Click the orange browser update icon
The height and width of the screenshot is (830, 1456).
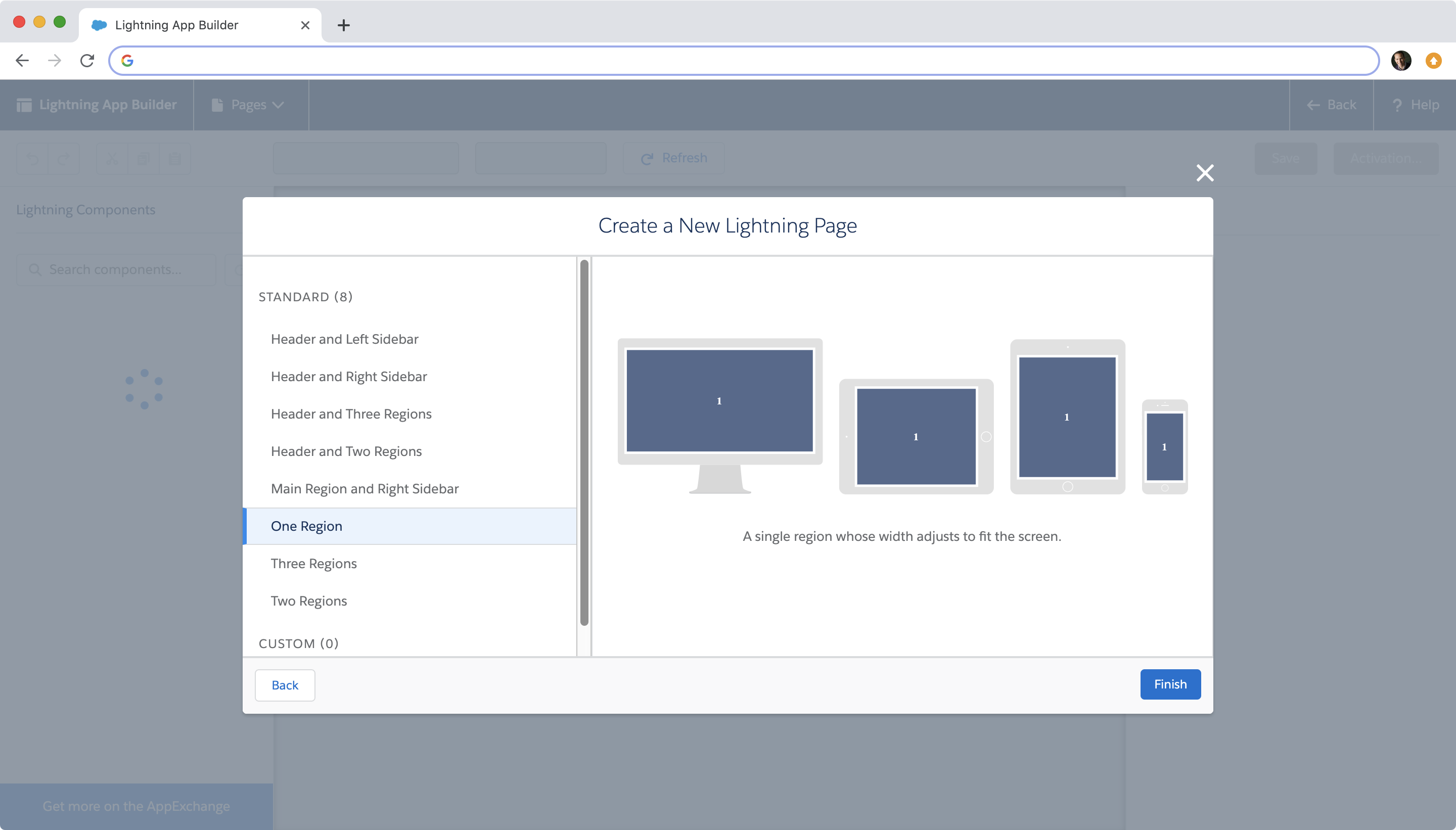point(1433,61)
